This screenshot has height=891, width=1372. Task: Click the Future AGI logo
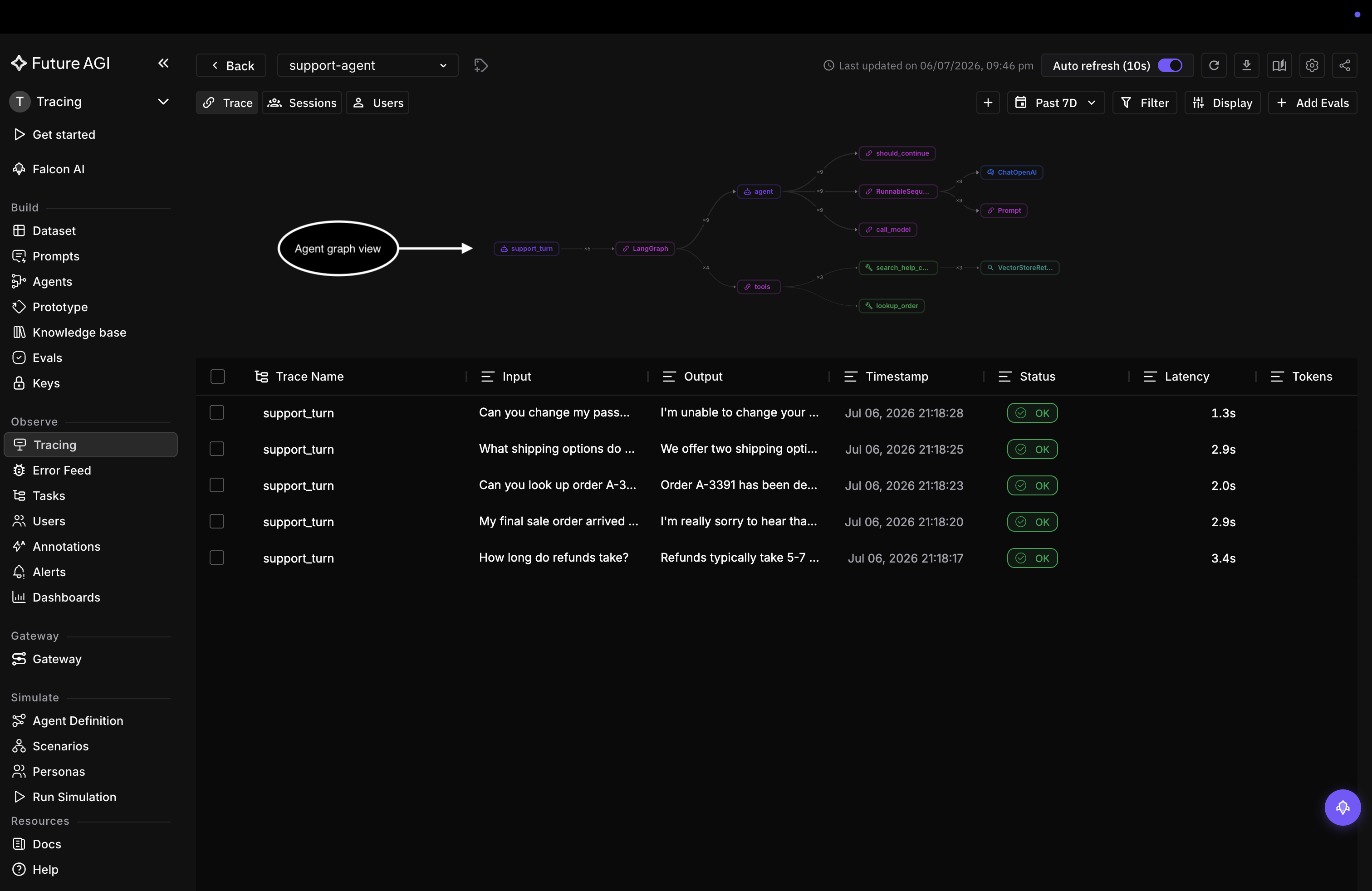(x=60, y=64)
